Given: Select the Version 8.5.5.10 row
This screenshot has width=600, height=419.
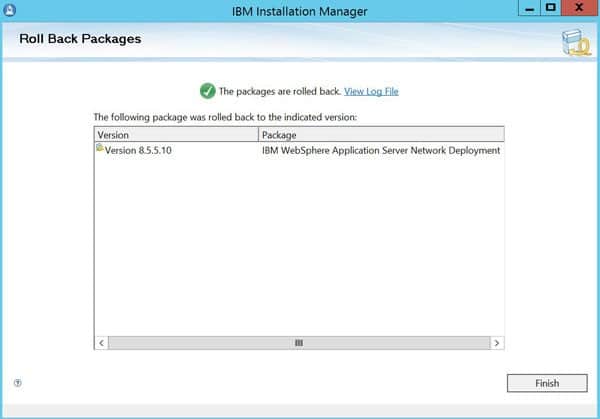Looking at the screenshot, I should click(299, 150).
